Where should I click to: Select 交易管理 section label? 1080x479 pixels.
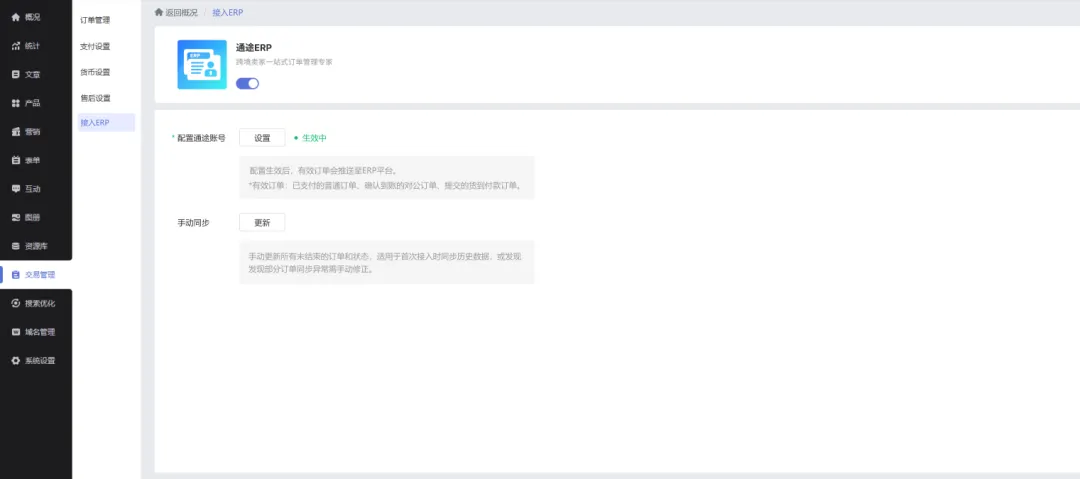pyautogui.click(x=40, y=275)
